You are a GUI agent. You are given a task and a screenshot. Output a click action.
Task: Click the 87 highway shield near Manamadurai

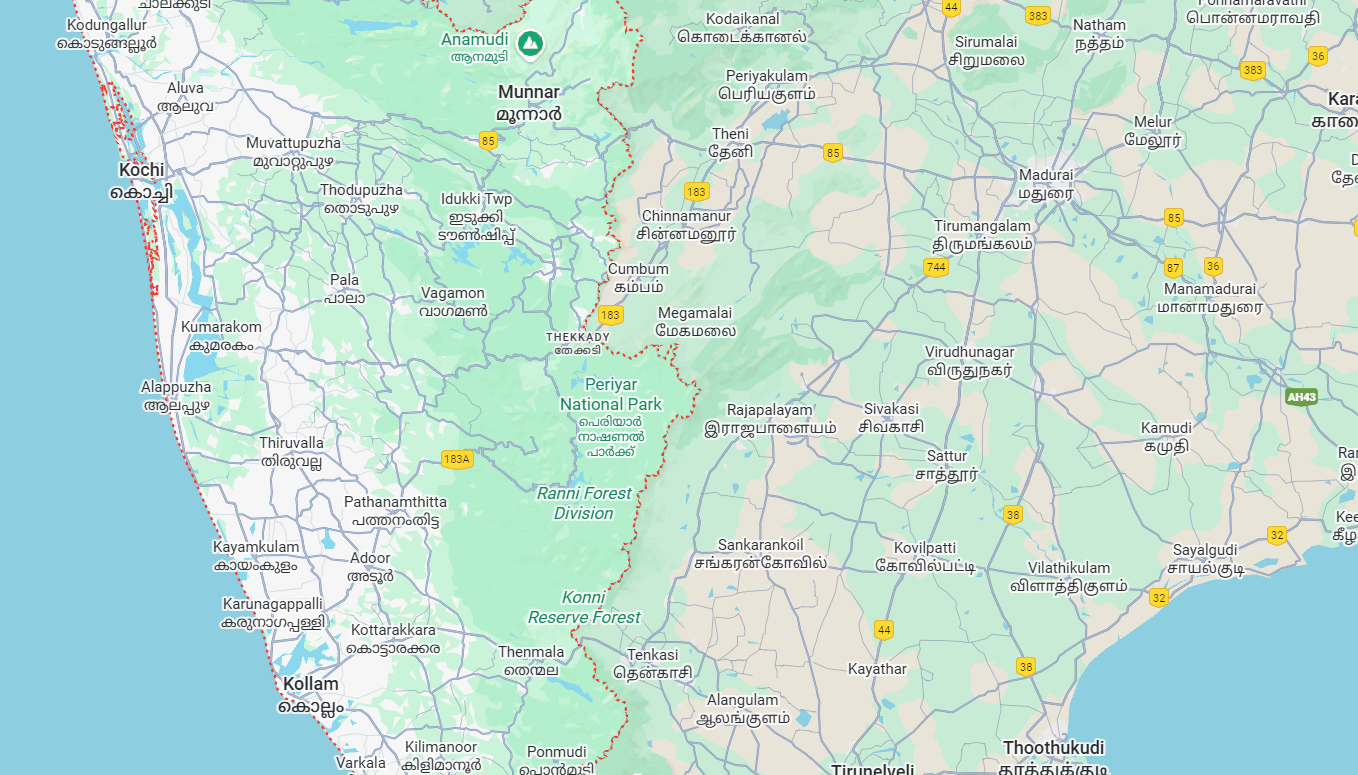coord(1173,268)
